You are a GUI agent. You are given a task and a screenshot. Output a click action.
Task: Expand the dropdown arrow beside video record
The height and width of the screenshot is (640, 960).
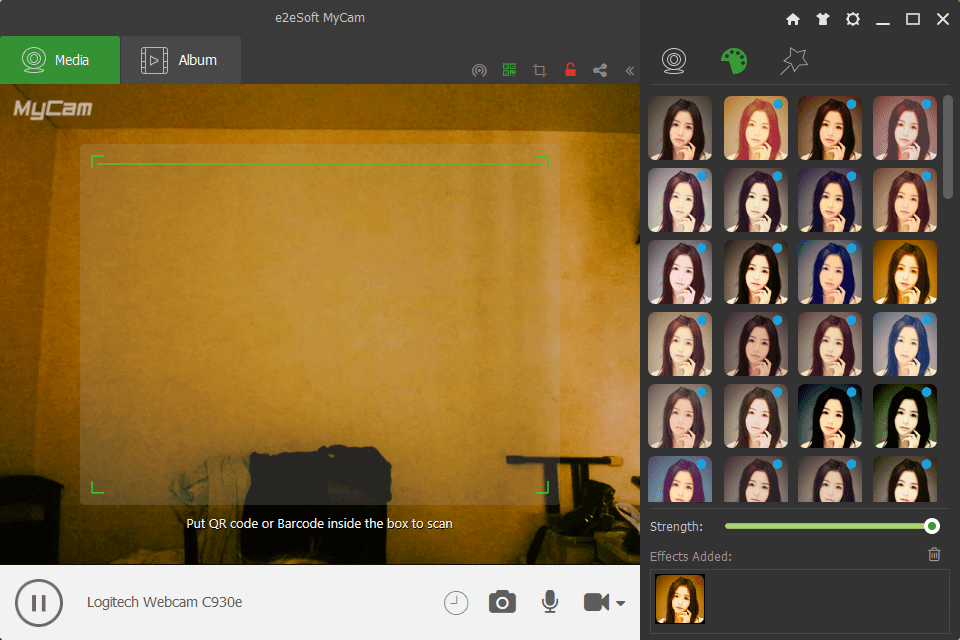click(x=620, y=603)
